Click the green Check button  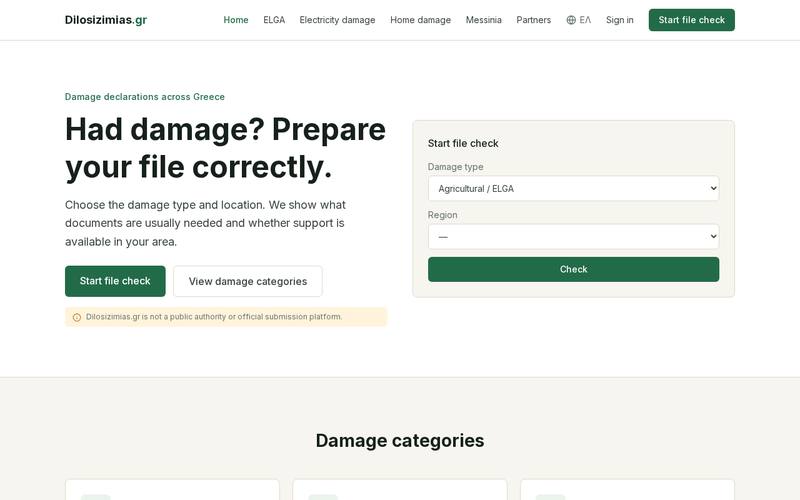[573, 269]
